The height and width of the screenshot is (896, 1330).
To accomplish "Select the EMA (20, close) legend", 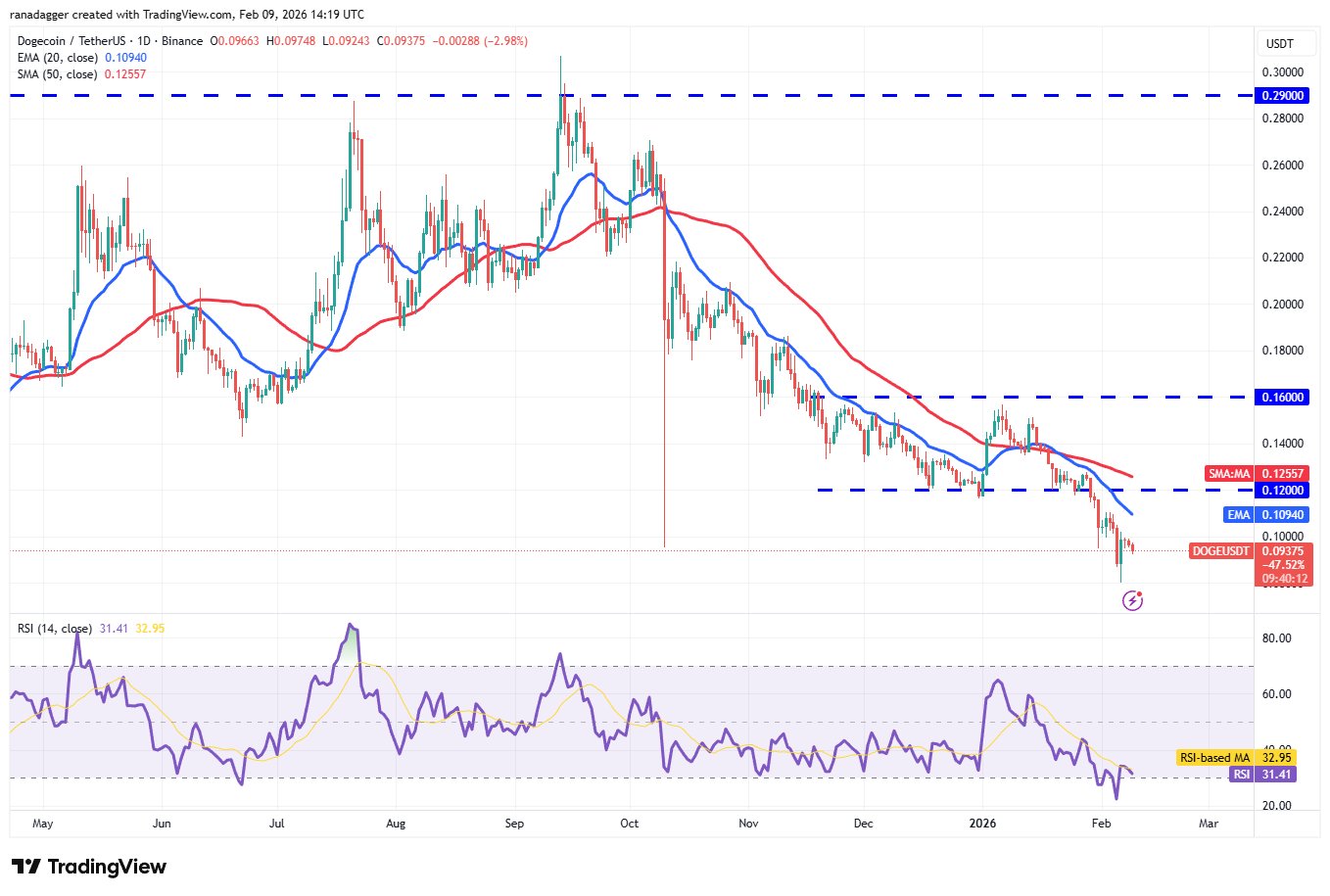I will pos(59,58).
